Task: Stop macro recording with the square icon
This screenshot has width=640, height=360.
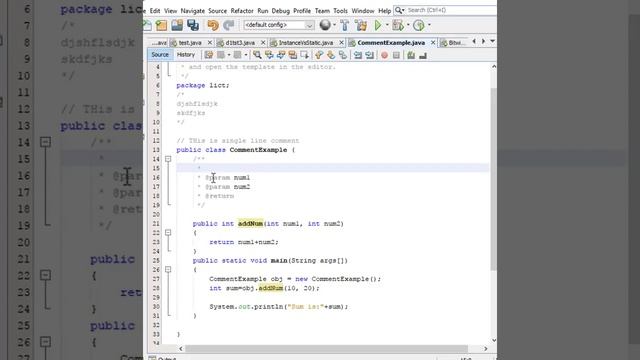Action: click(x=396, y=55)
